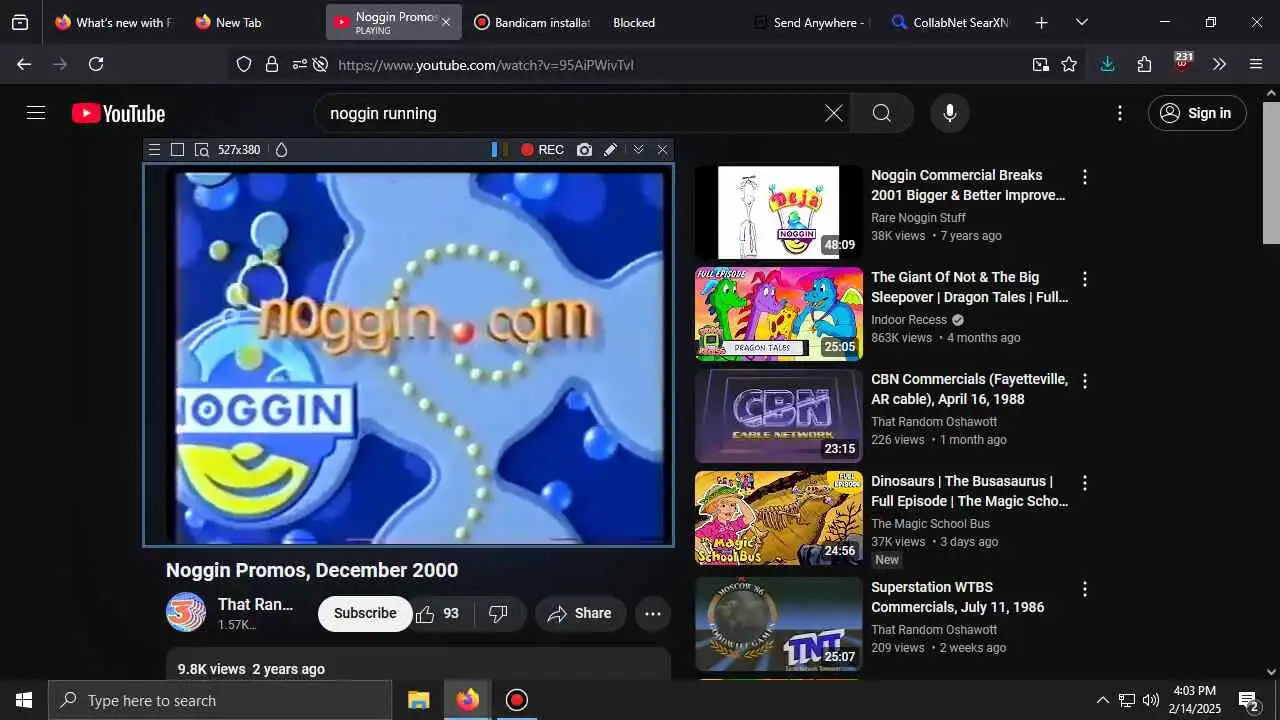Viewport: 1280px width, 720px height.
Task: Start recording with the REC button
Action: click(542, 150)
